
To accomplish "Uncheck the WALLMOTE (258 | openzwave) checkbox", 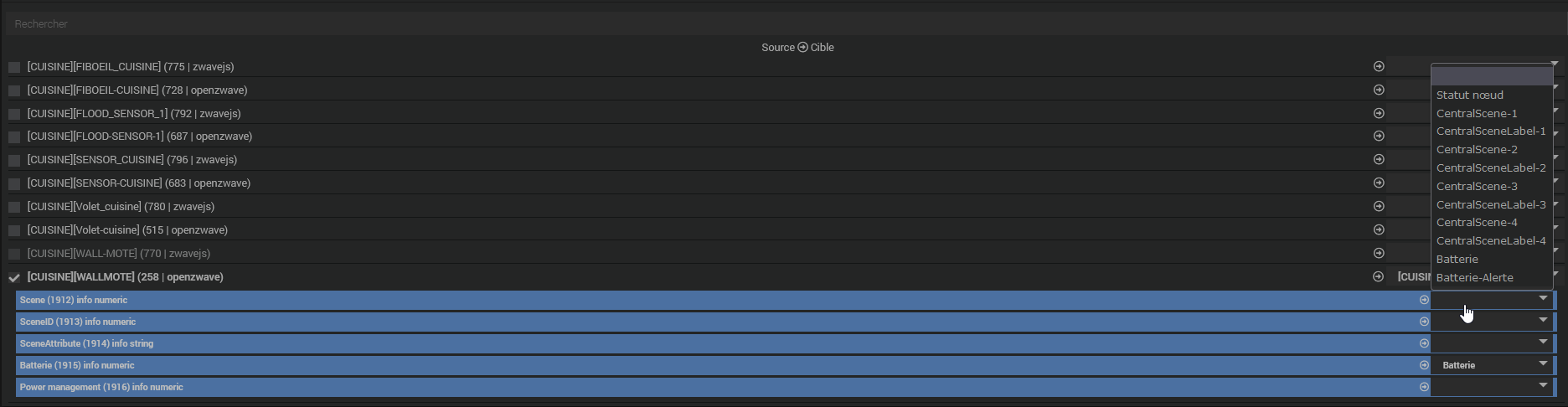I will tap(14, 277).
